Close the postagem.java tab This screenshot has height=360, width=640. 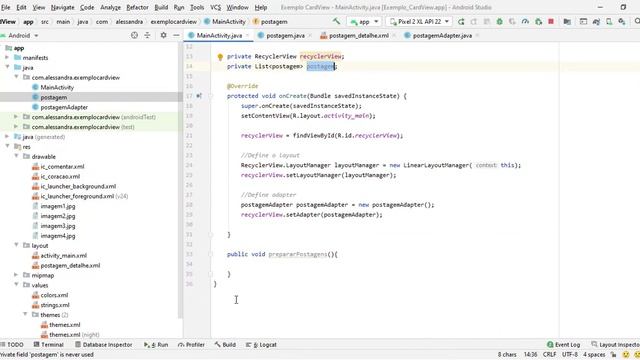click(310, 36)
